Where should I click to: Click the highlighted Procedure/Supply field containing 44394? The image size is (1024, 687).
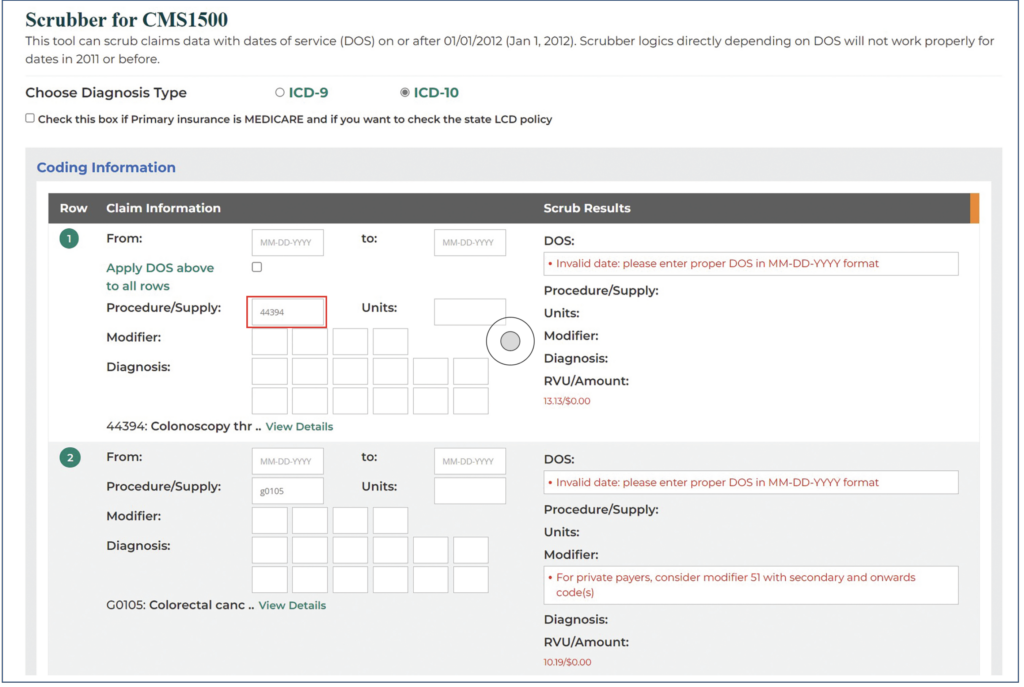[287, 311]
